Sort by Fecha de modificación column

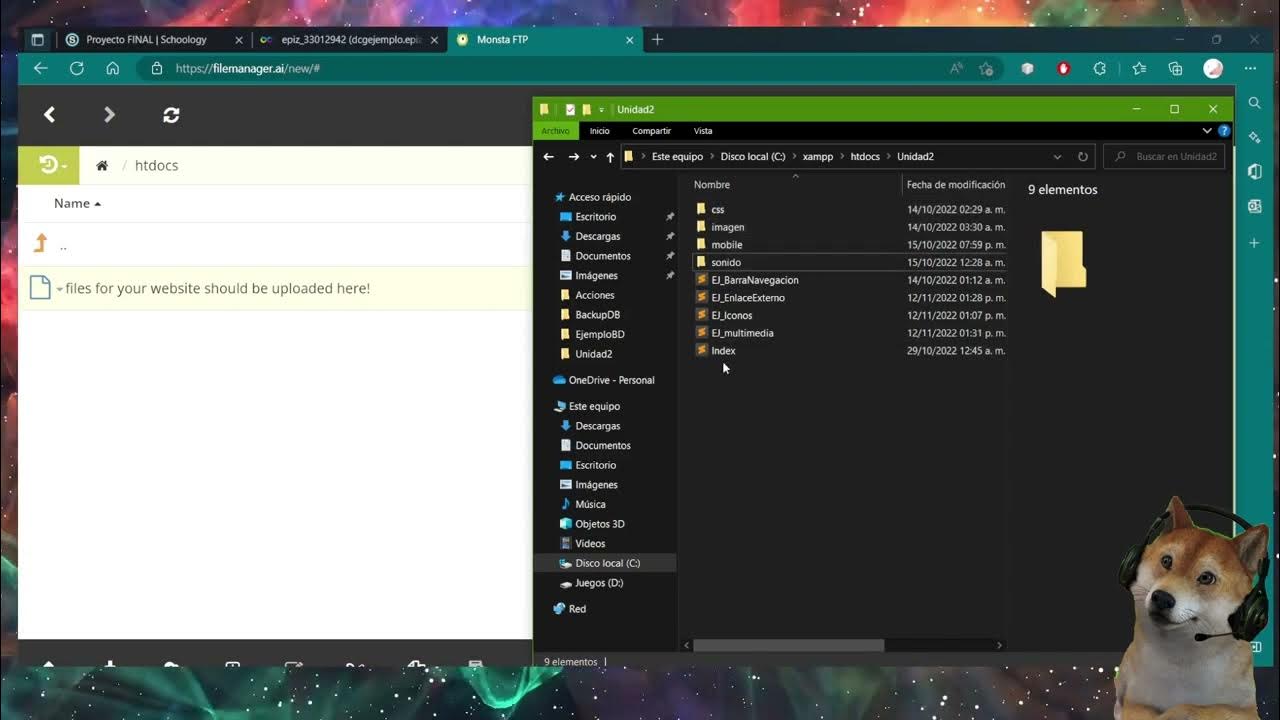pyautogui.click(x=955, y=185)
